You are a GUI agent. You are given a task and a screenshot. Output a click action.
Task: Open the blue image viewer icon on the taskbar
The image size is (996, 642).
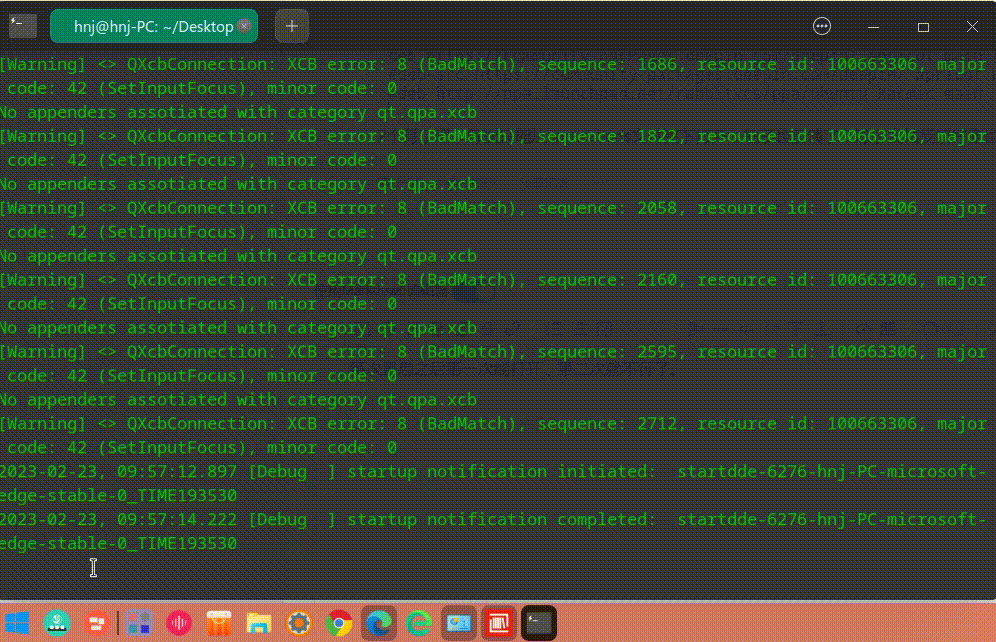459,623
